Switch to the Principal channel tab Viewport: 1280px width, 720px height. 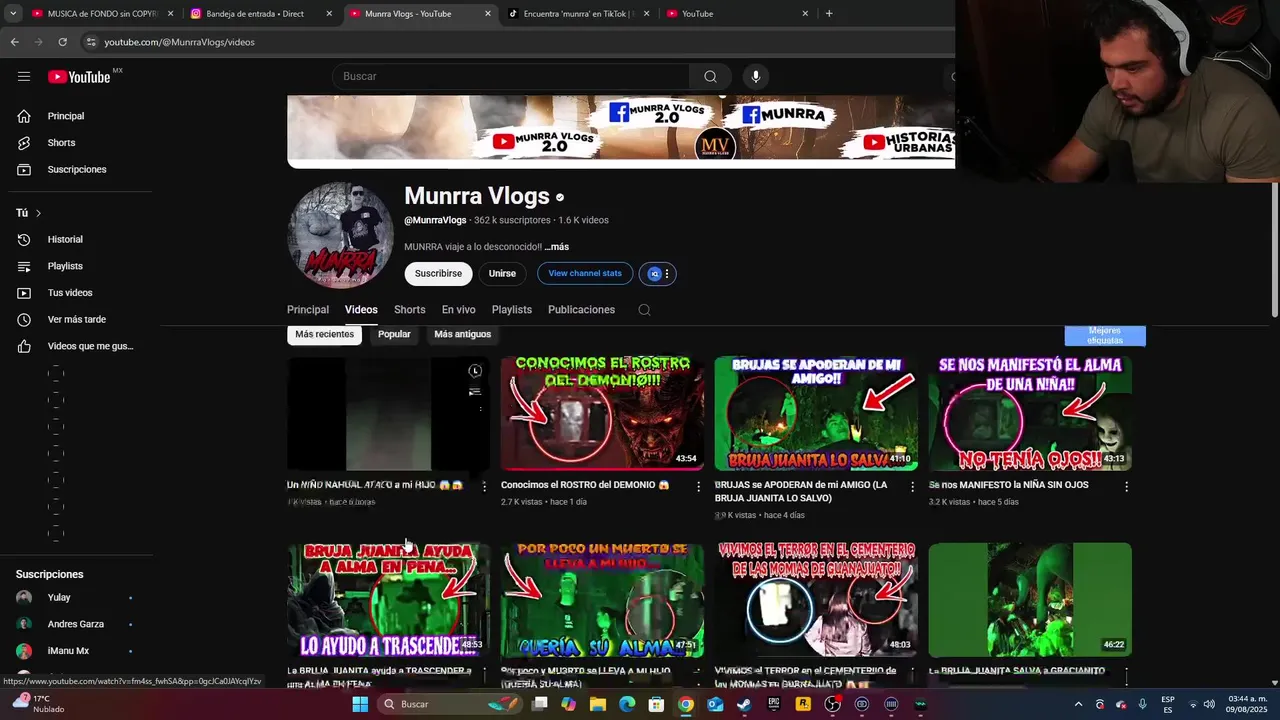tap(308, 310)
